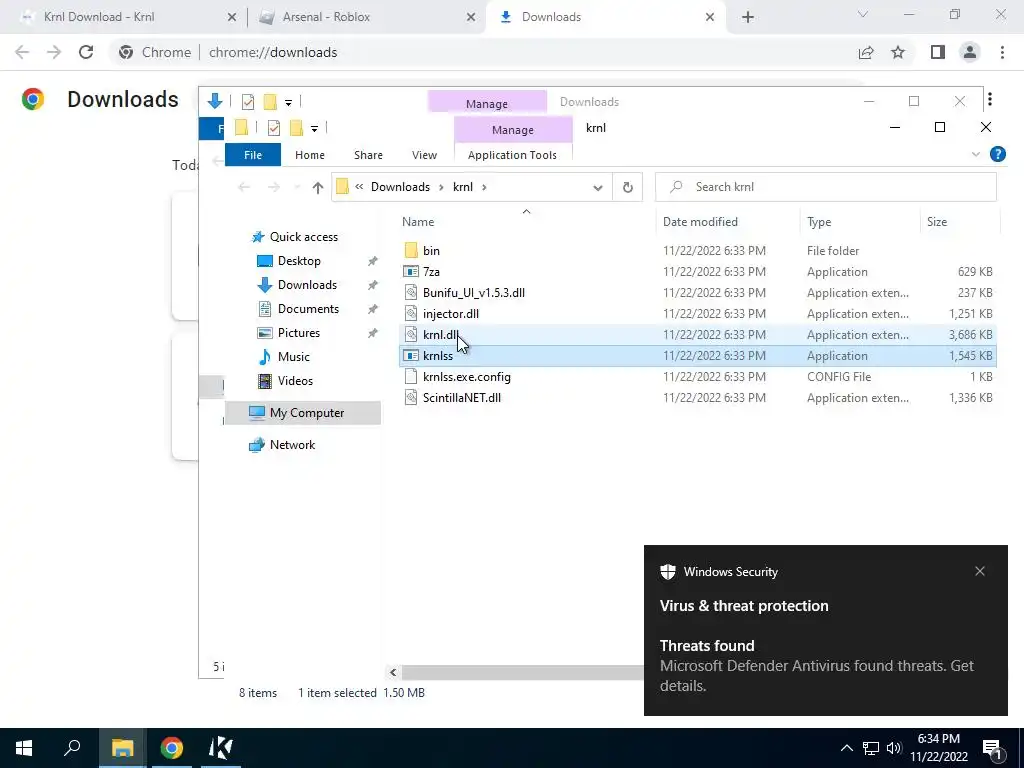1024x768 pixels.
Task: Open the Application Tools ribbon tab
Action: pos(513,155)
